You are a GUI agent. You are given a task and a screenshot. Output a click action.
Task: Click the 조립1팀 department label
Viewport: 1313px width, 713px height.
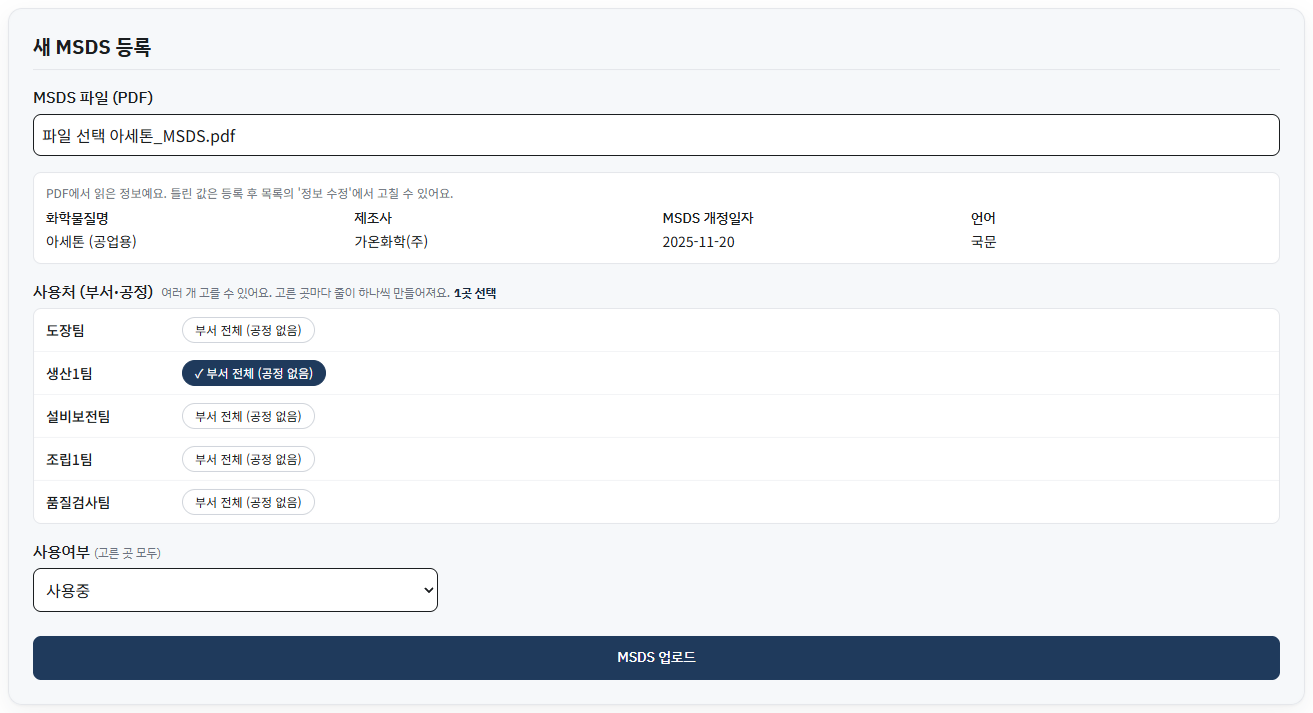[x=69, y=459]
